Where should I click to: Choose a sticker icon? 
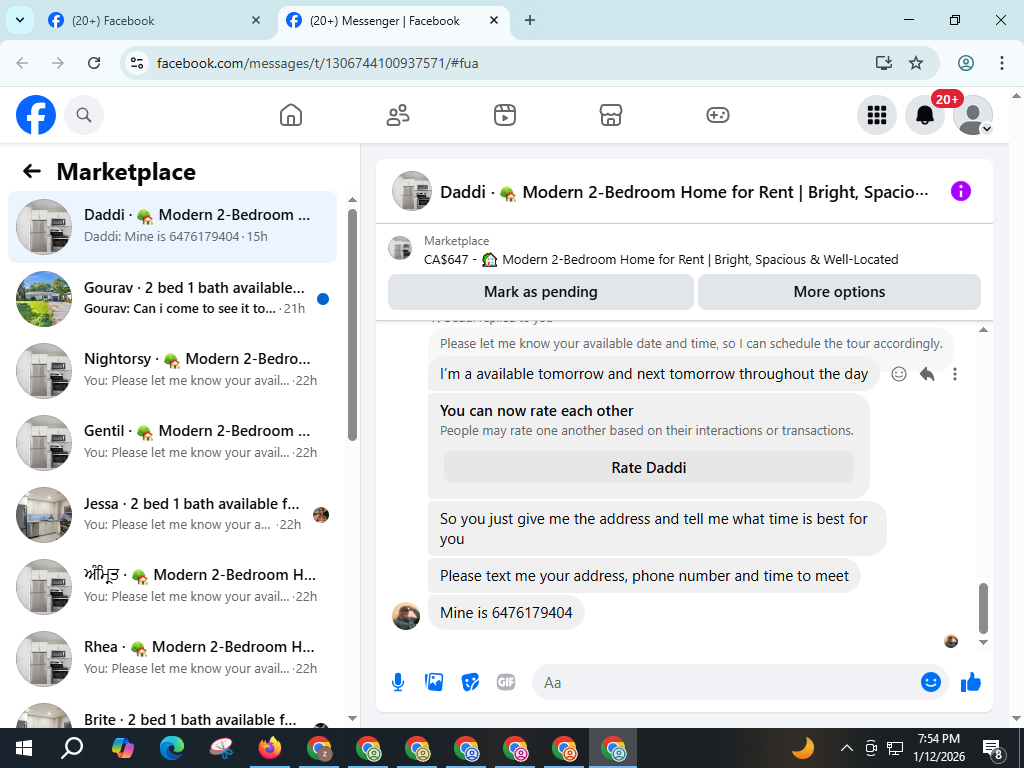pyautogui.click(x=470, y=682)
